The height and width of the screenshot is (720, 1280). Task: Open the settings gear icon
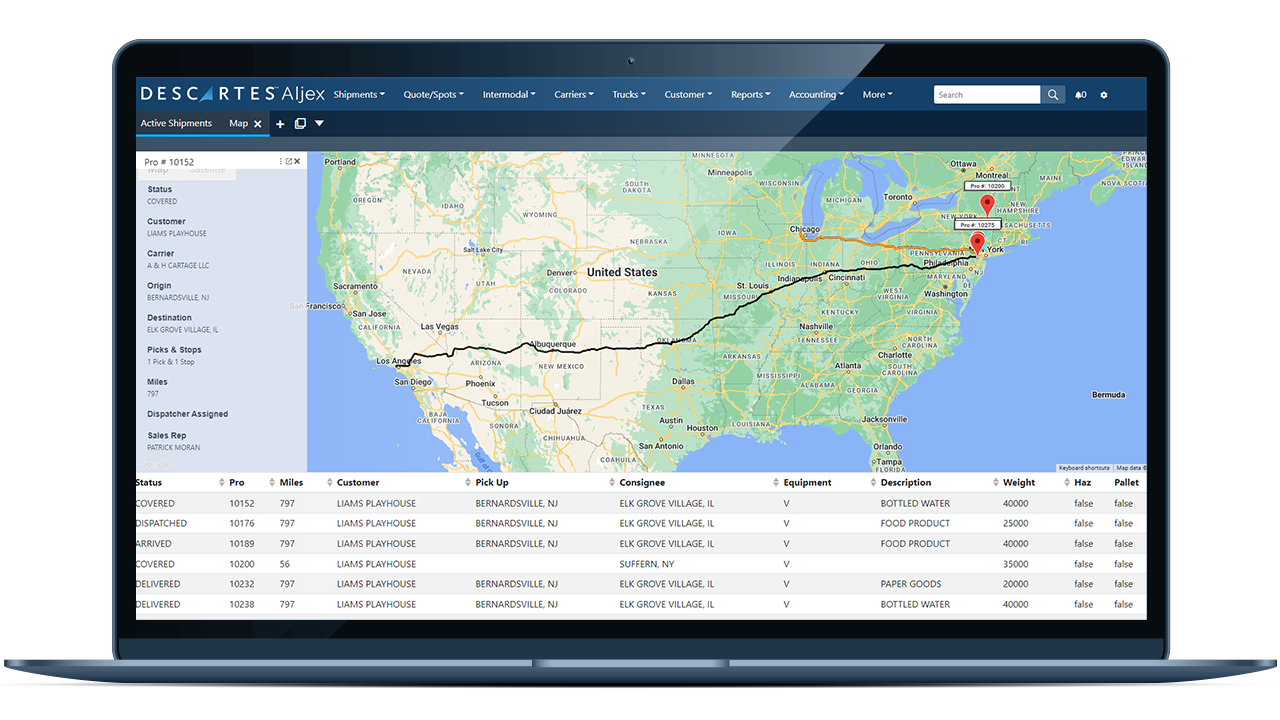point(1104,95)
